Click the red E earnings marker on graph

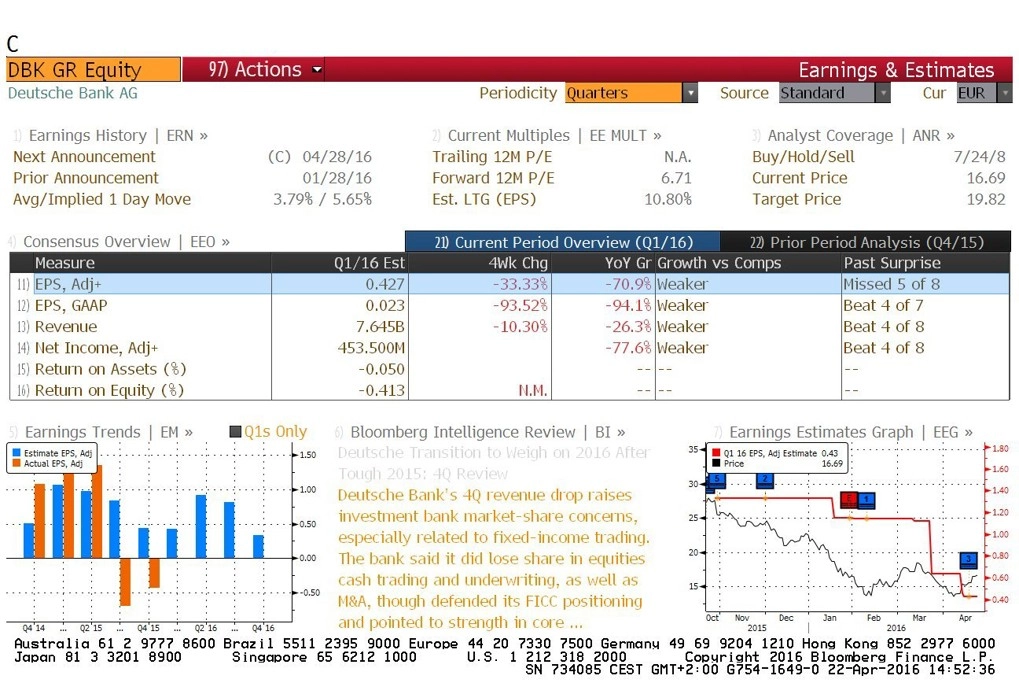pyautogui.click(x=849, y=500)
